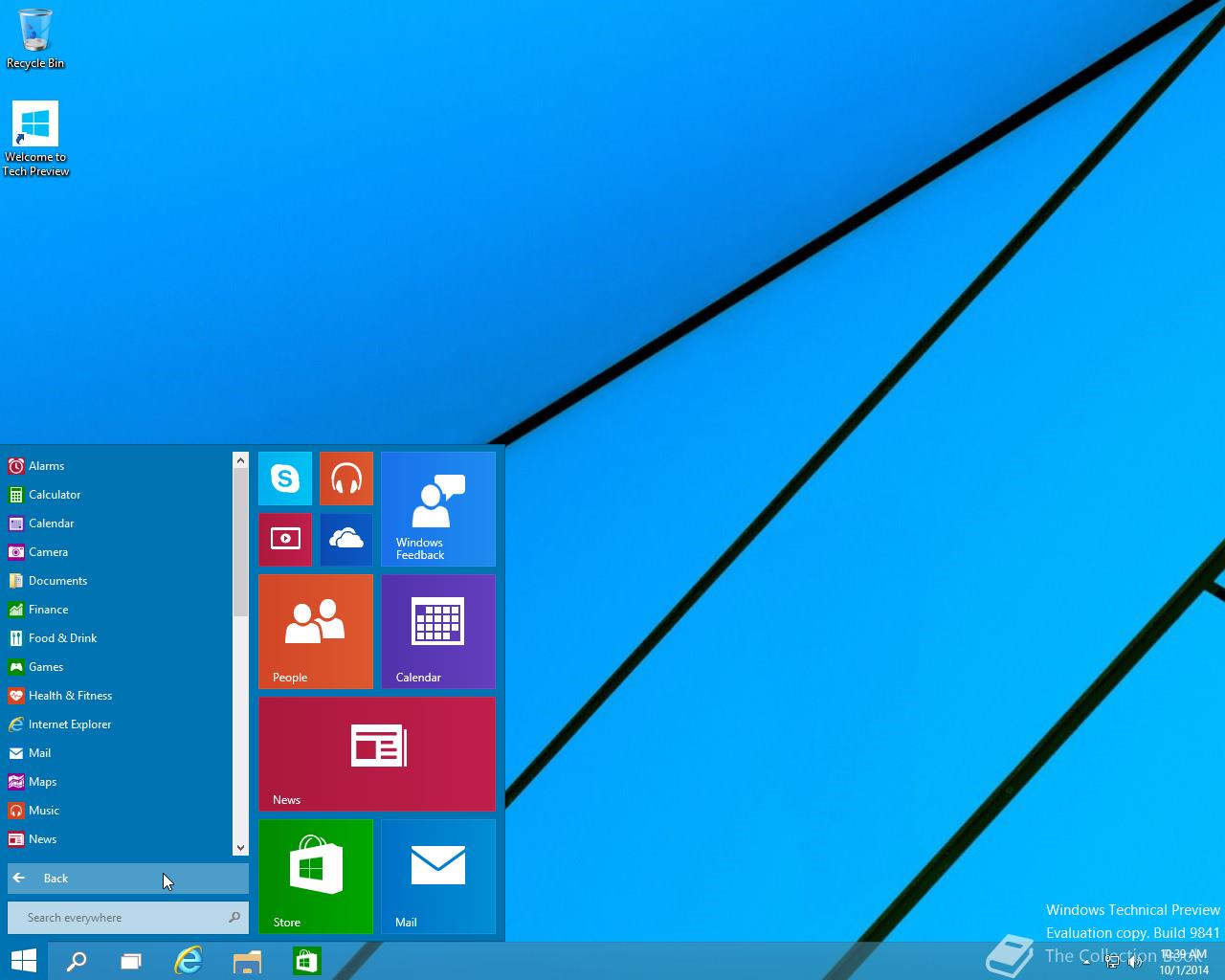Viewport: 1225px width, 980px height.
Task: Open the News tile
Action: pyautogui.click(x=377, y=754)
